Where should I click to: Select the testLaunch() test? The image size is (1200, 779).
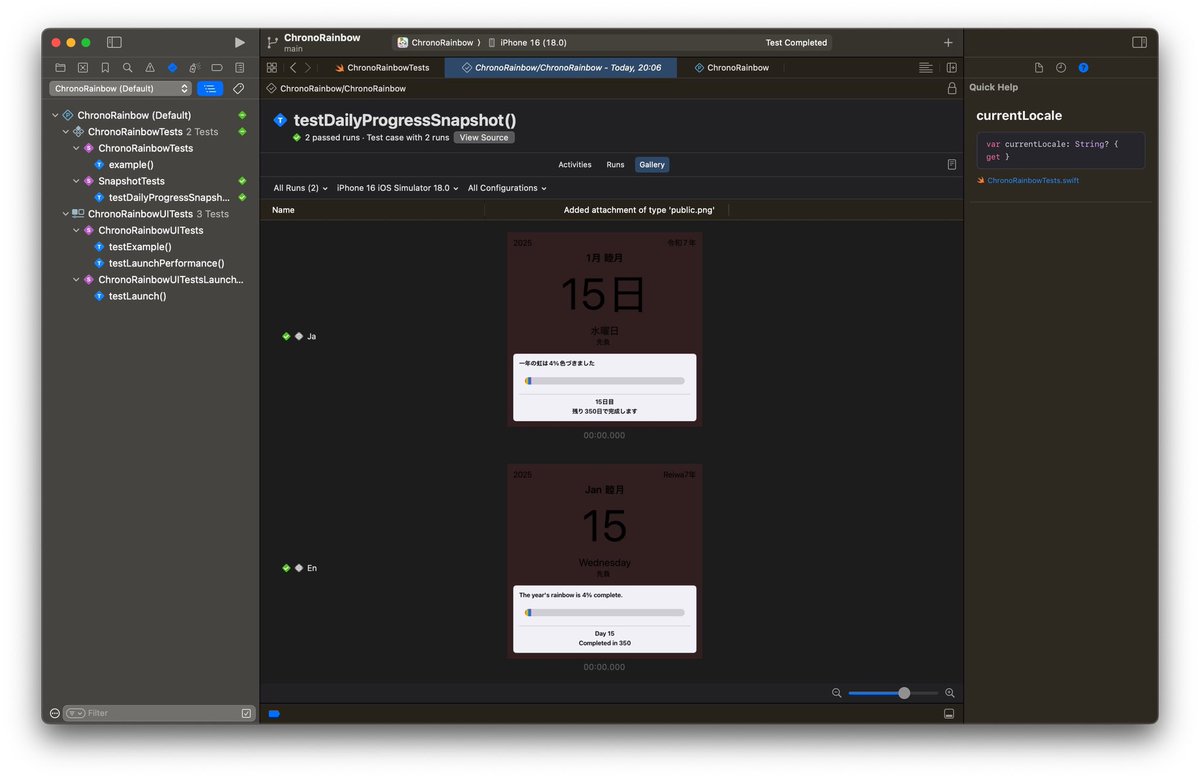pyautogui.click(x=137, y=296)
